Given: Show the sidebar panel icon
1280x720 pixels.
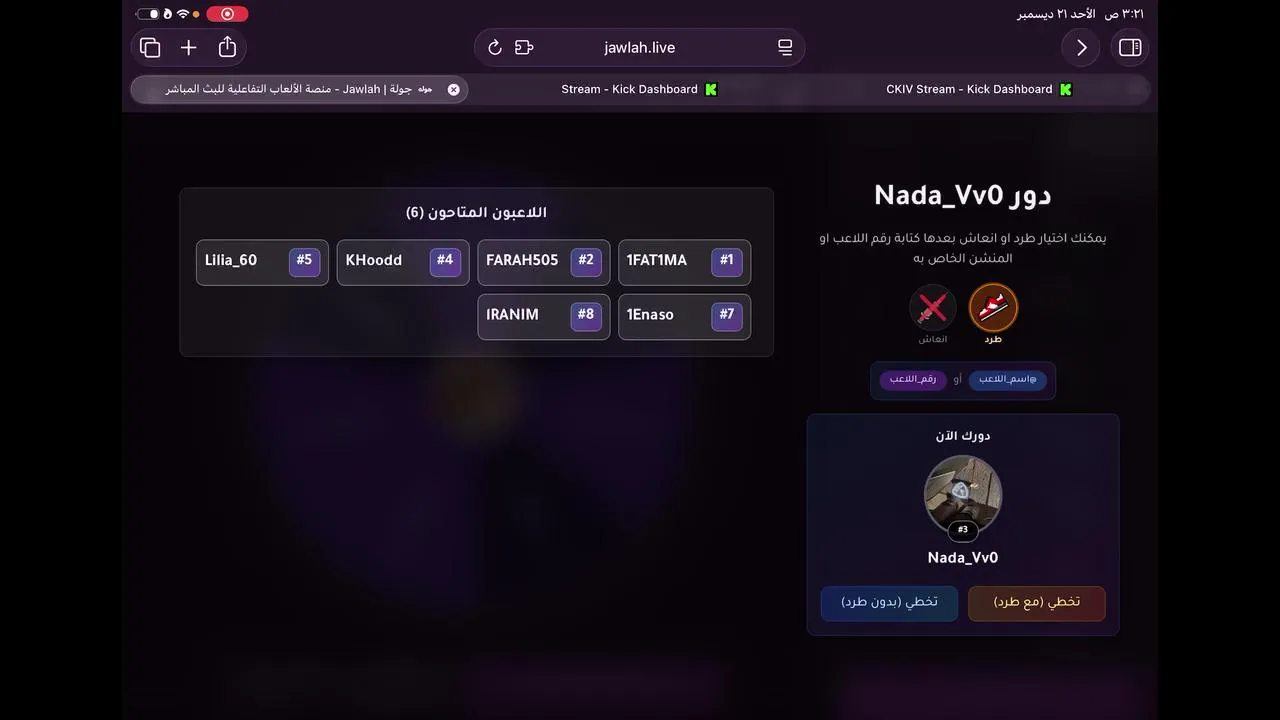Looking at the screenshot, I should [x=1130, y=47].
